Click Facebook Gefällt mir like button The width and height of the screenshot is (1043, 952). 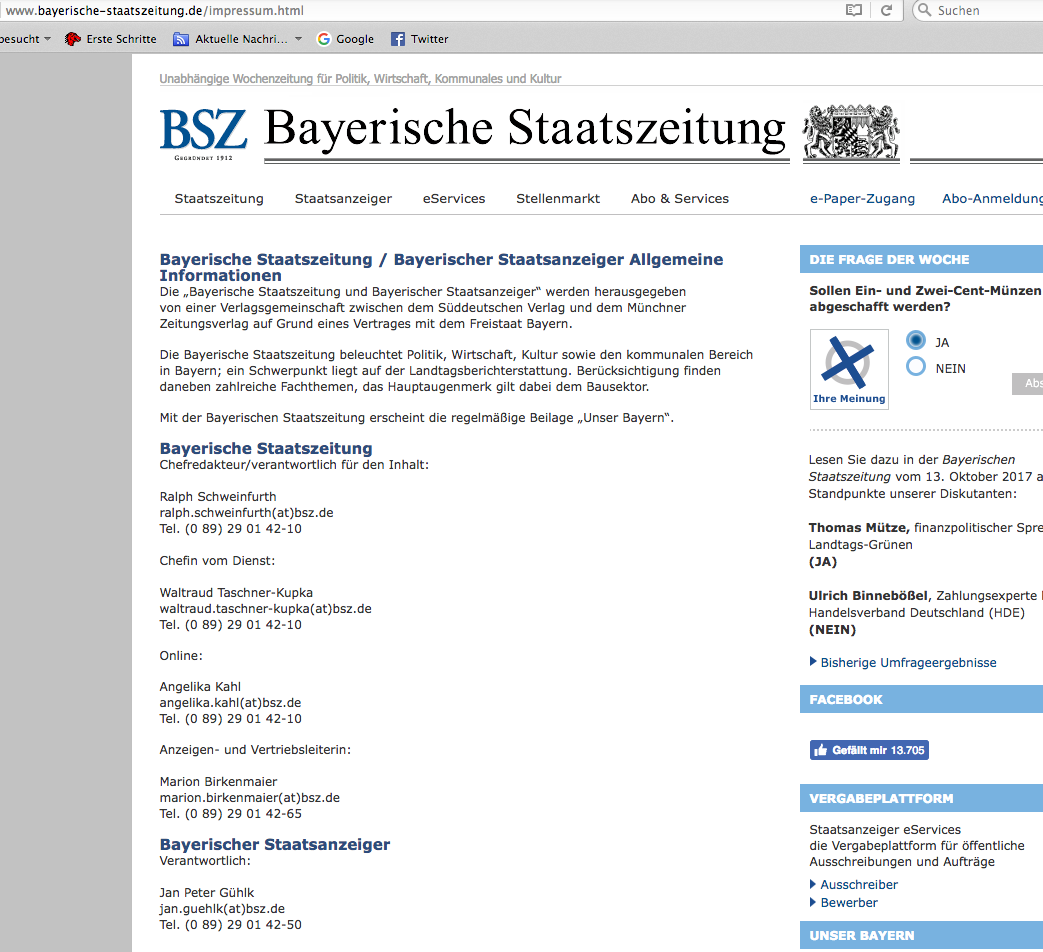point(869,750)
